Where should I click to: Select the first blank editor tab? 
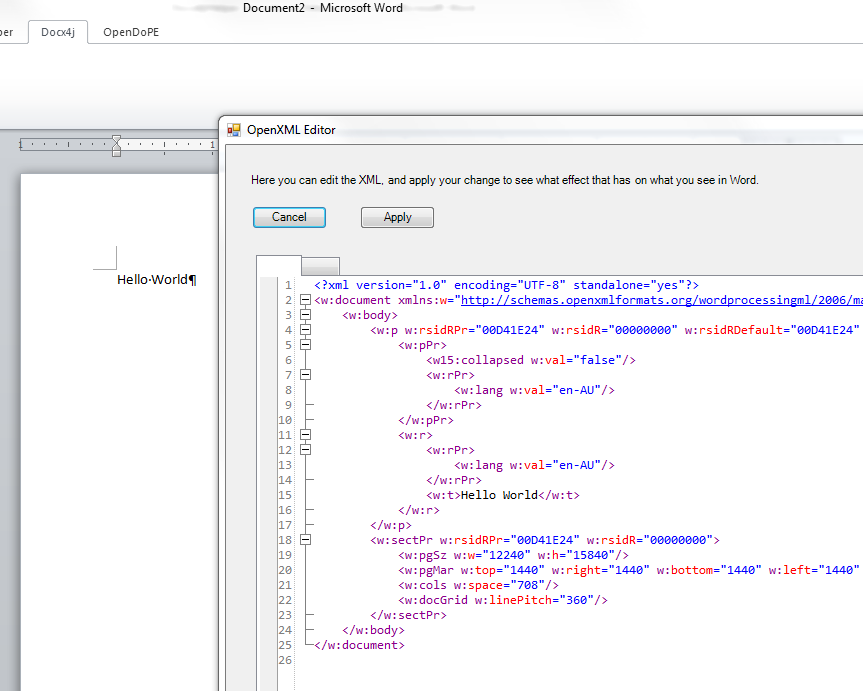tap(279, 265)
